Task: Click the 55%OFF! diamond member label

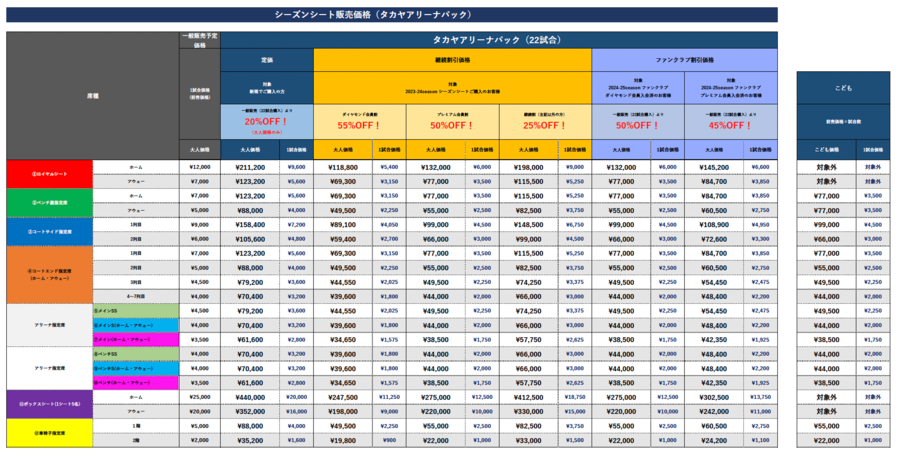Action: [x=360, y=127]
